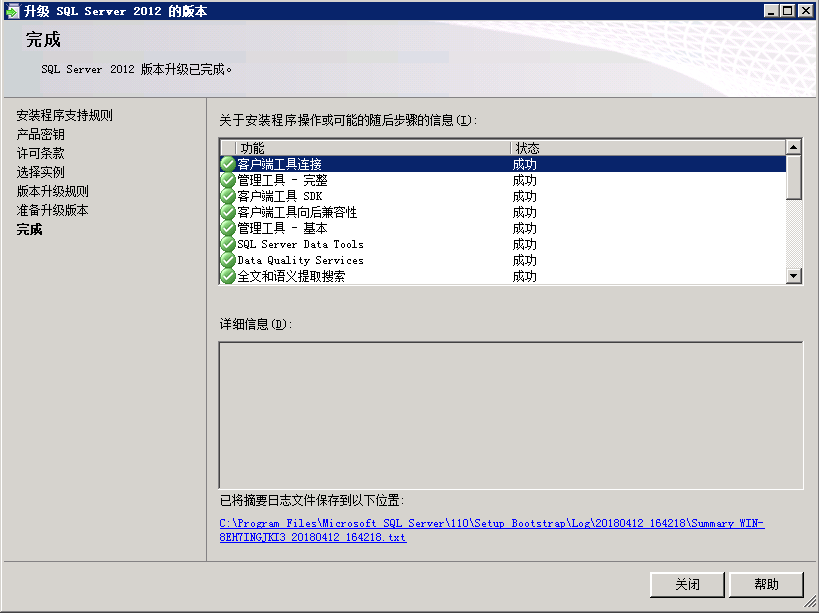Click the feature list scroll down arrow
Screen dimensions: 819x613
[793, 276]
